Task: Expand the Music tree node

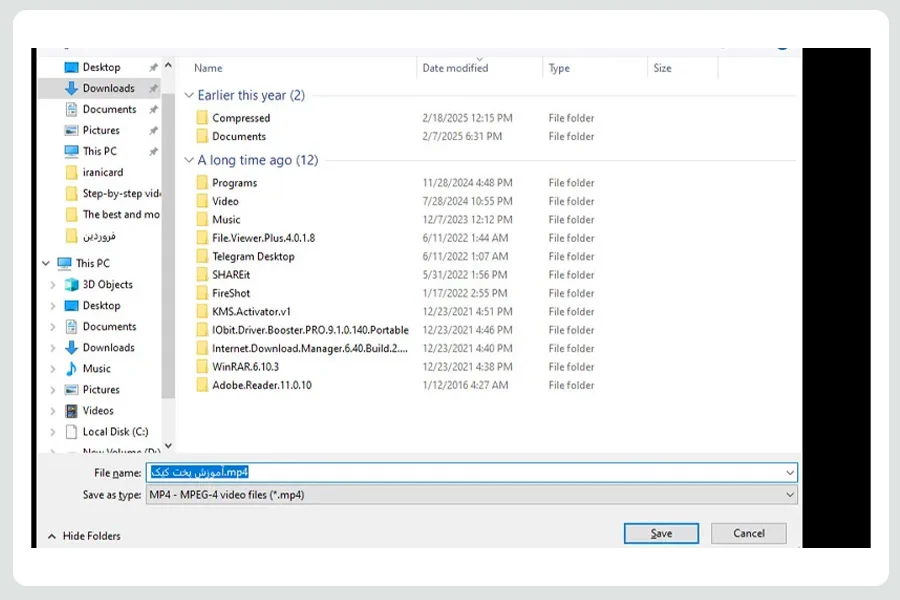Action: pos(53,369)
